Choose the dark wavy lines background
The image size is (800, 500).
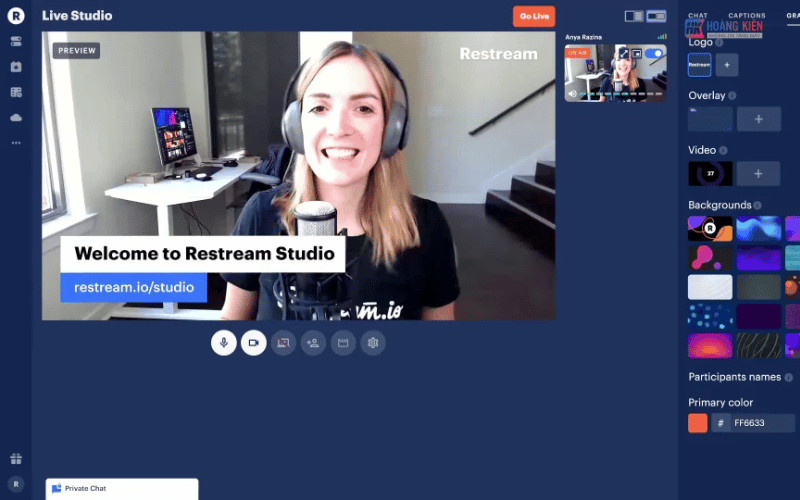click(x=759, y=345)
